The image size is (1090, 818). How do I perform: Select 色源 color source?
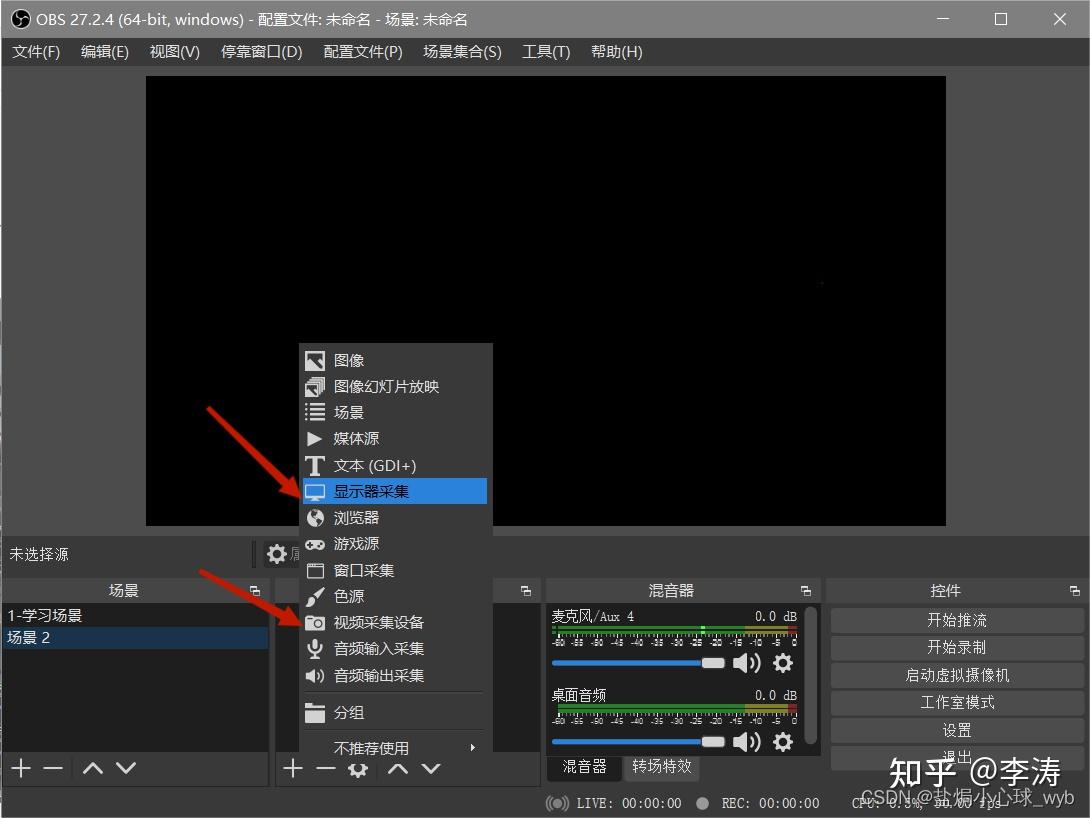395,596
